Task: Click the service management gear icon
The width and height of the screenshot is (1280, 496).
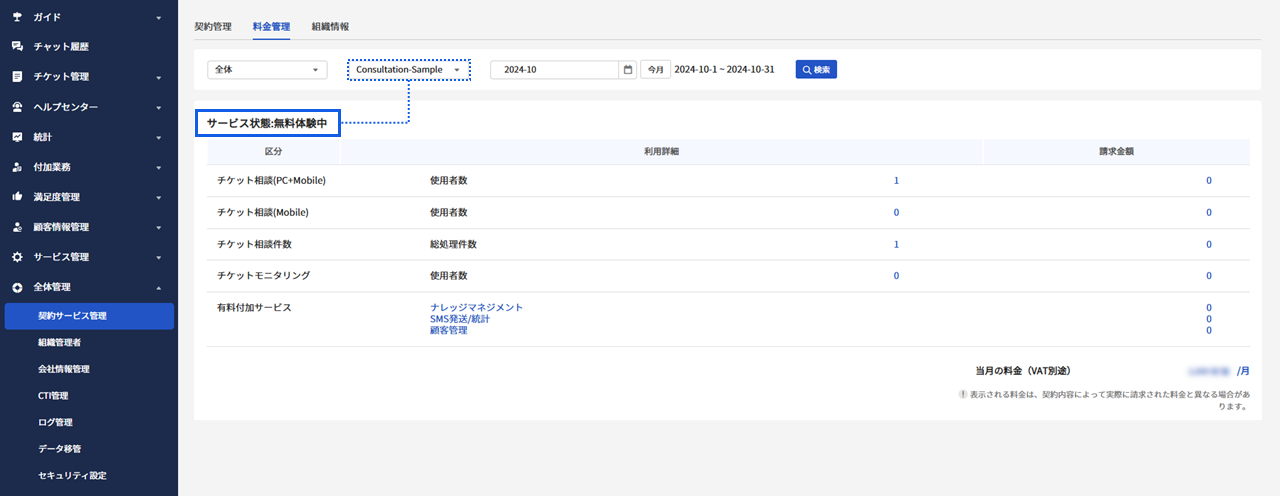Action: click(x=17, y=257)
